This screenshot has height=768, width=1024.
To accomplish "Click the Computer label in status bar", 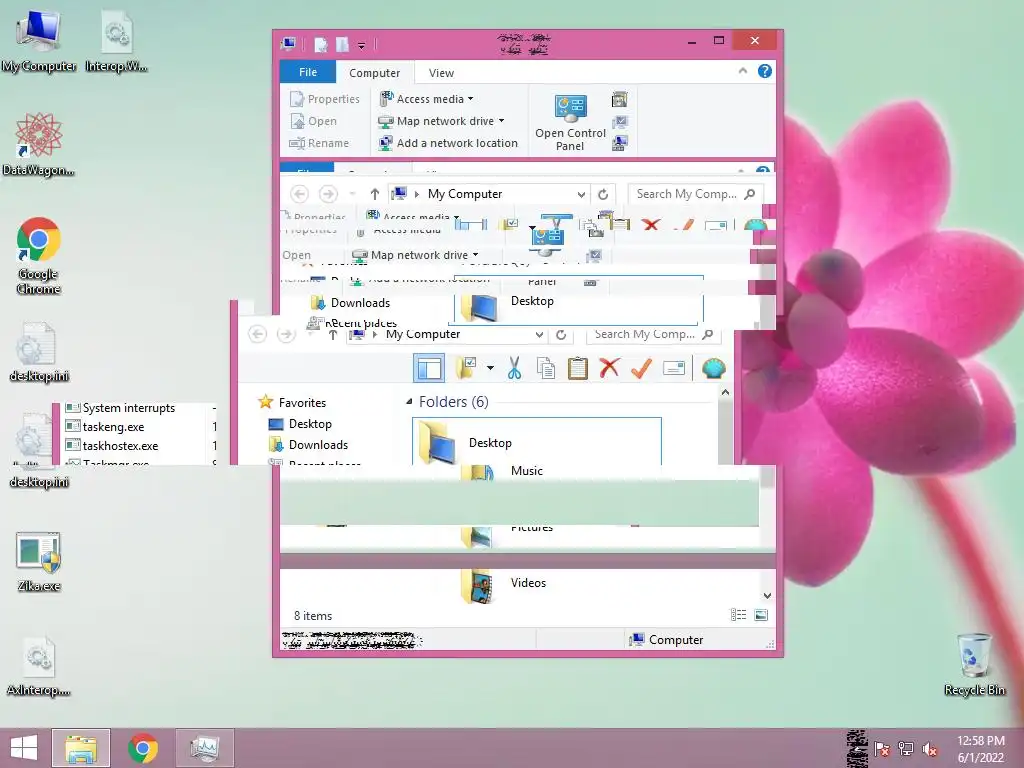I will tap(676, 640).
